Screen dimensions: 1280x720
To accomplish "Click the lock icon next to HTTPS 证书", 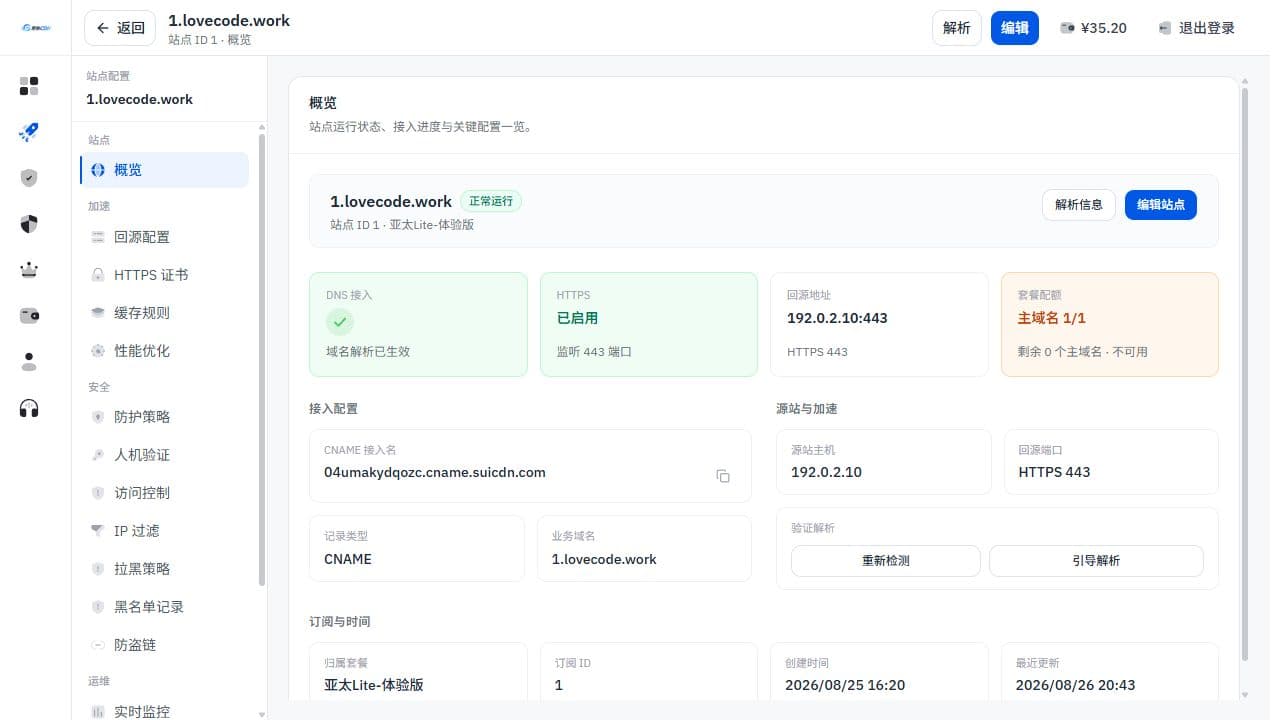I will (98, 275).
